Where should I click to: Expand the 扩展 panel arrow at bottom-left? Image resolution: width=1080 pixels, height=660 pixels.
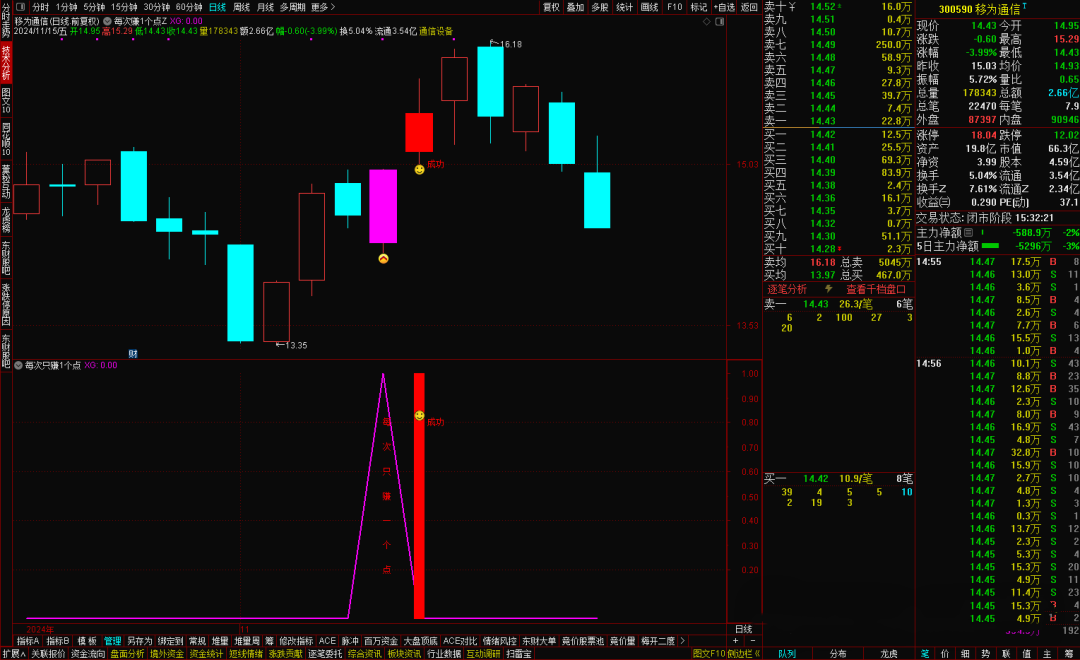(12, 653)
